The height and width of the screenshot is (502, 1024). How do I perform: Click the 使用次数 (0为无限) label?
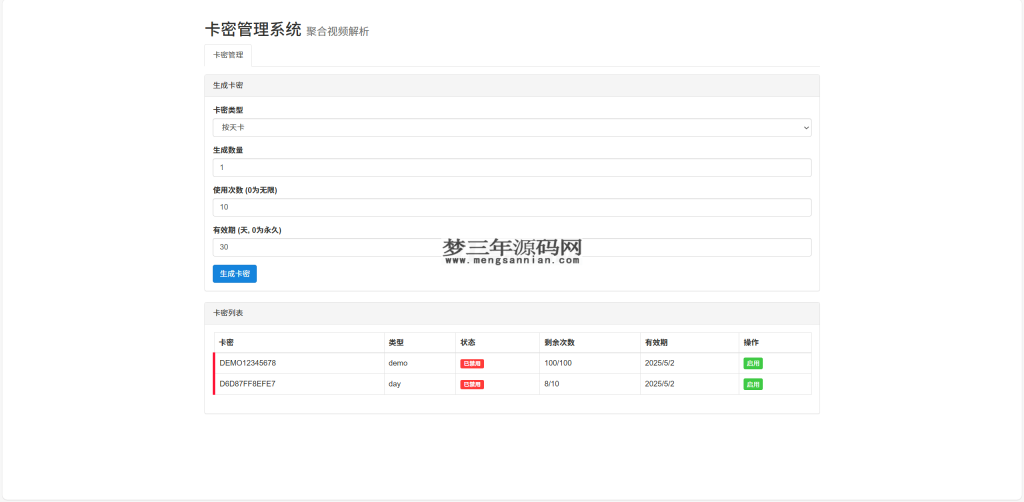[246, 190]
